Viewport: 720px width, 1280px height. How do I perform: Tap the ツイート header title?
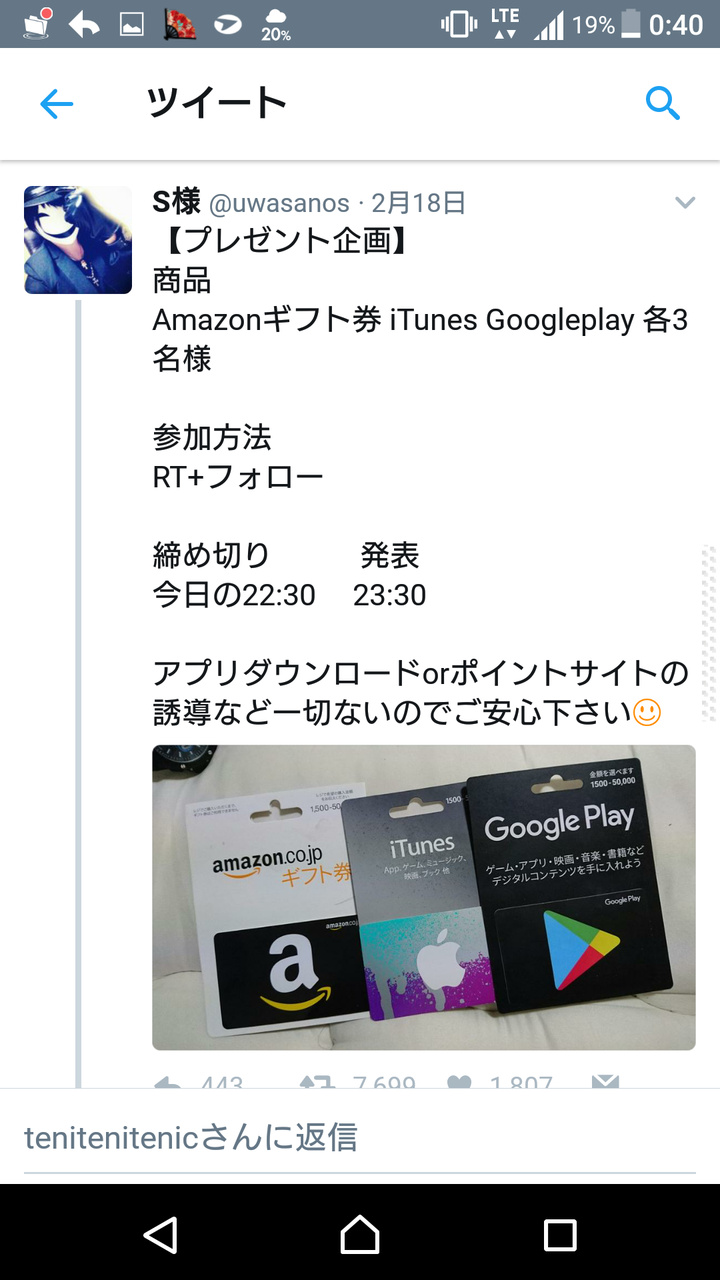point(216,102)
